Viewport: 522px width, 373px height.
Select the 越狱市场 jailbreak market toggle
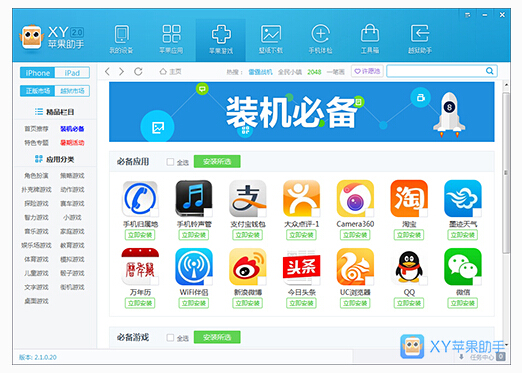point(72,91)
